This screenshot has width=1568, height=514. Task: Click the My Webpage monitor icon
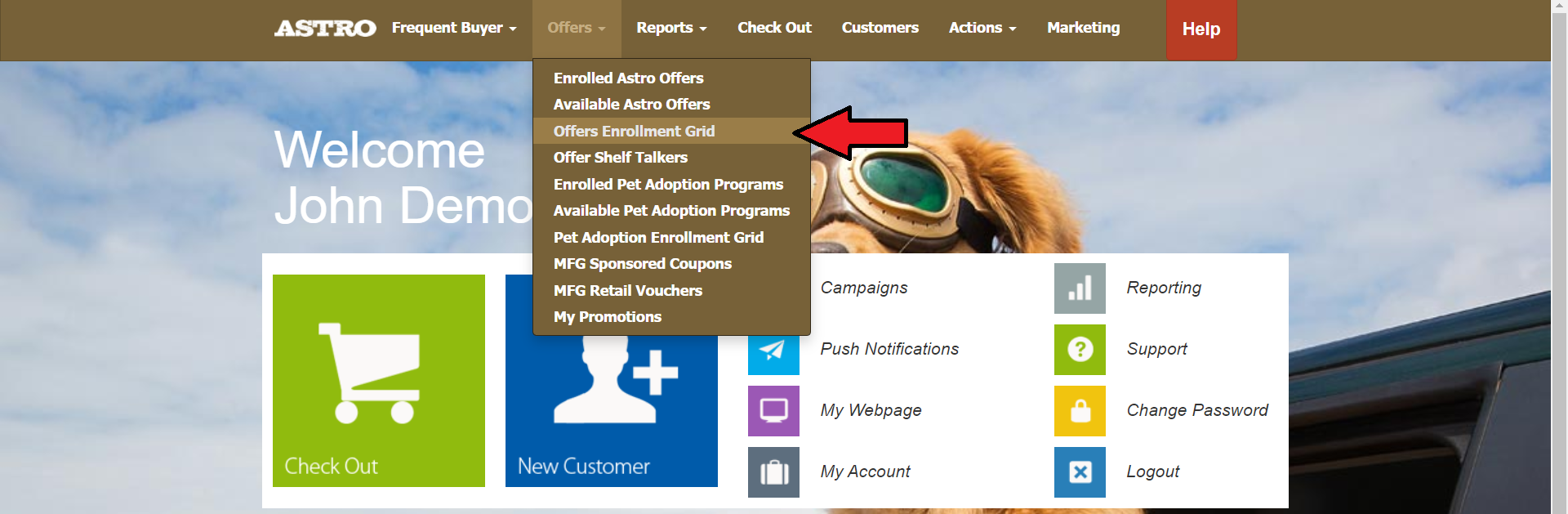click(x=773, y=411)
